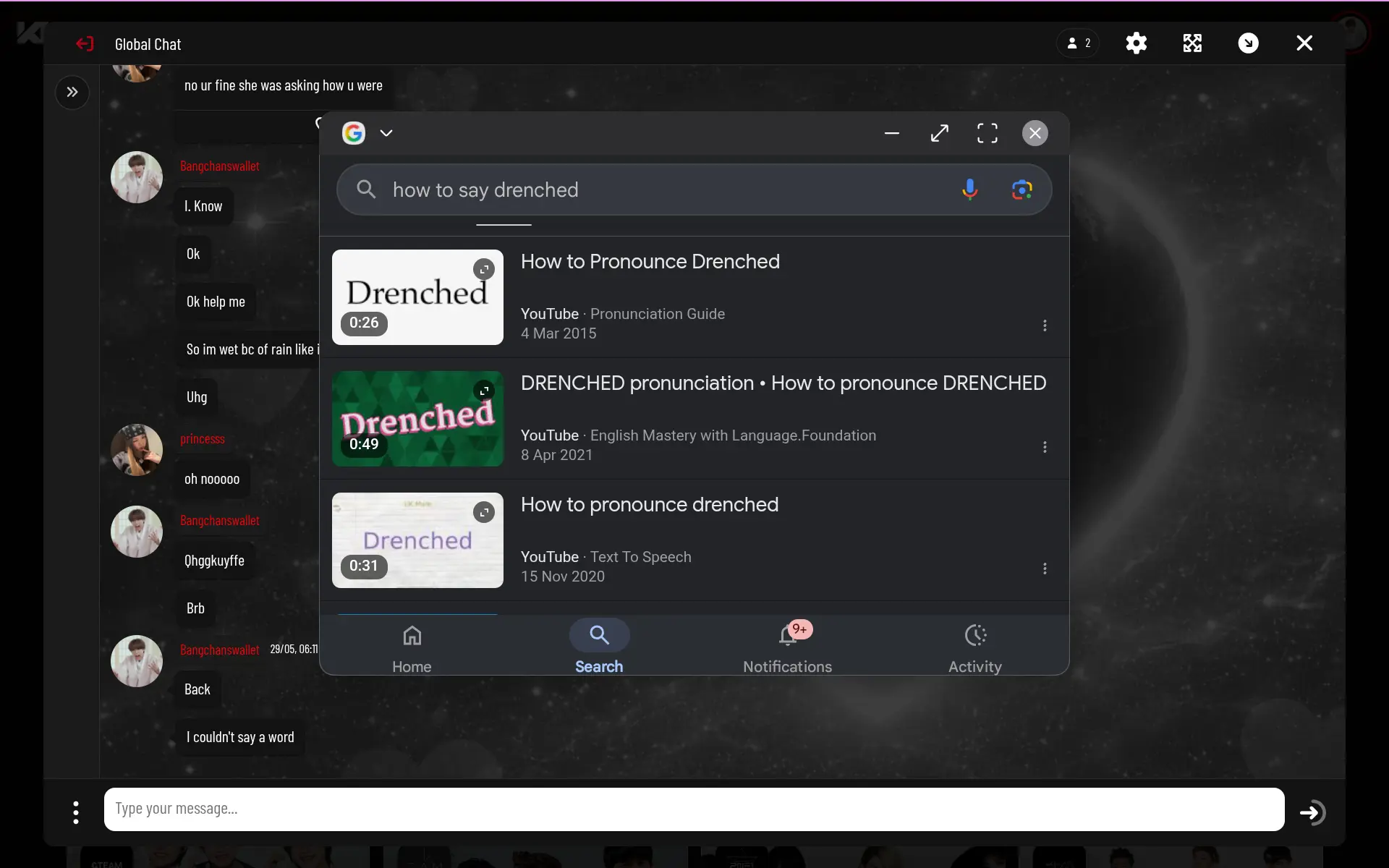Click the search box with 'how to say drenched'
1389x868 pixels.
pyautogui.click(x=694, y=190)
